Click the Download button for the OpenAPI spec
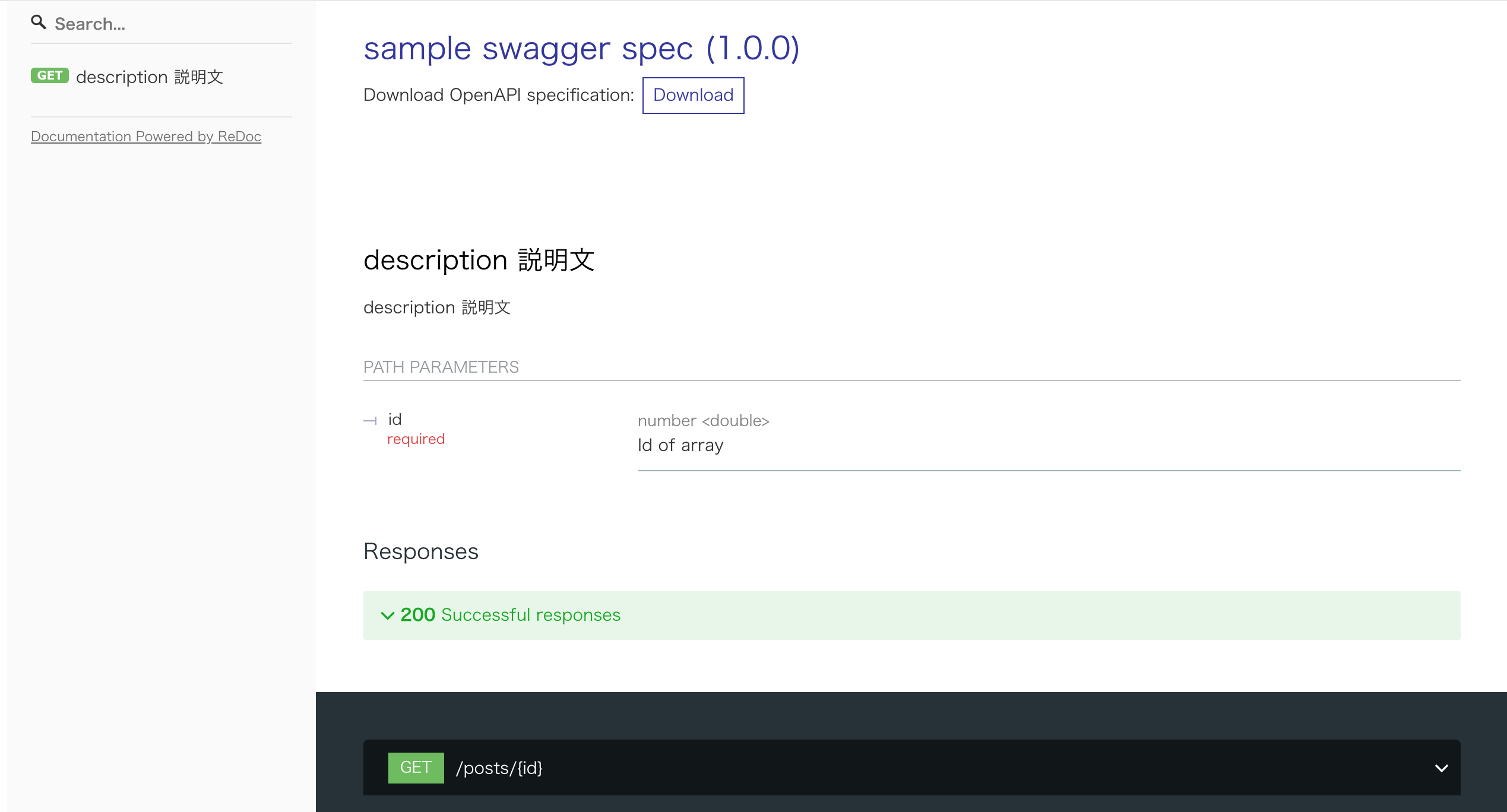 tap(693, 95)
